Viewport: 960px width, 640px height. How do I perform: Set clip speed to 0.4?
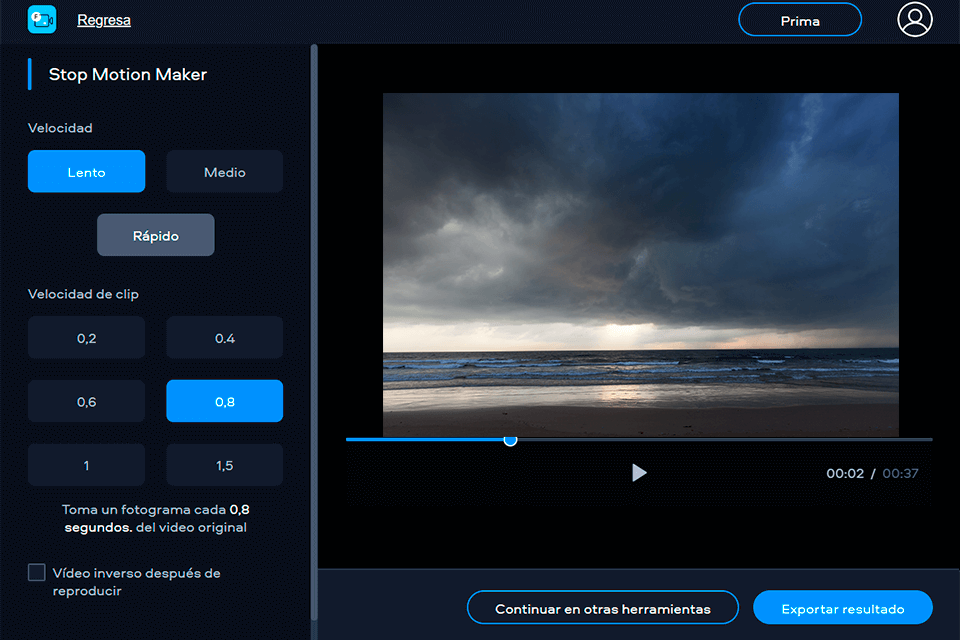(224, 337)
